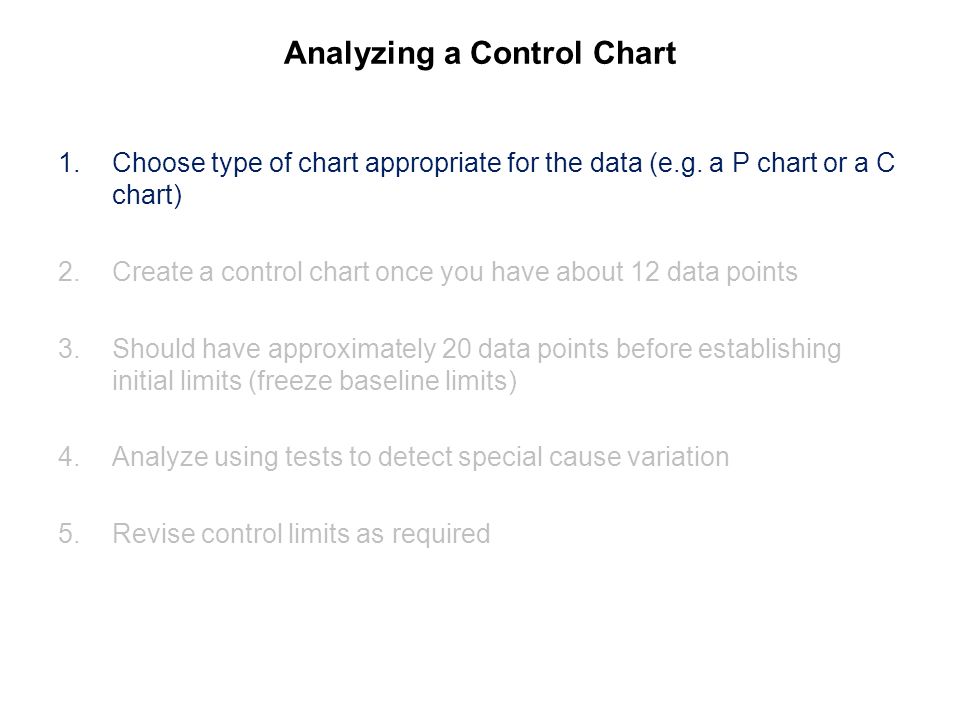Click the letter 'P' before 'chart or a C'
Screen dimensions: 960x720
[x=741, y=163]
